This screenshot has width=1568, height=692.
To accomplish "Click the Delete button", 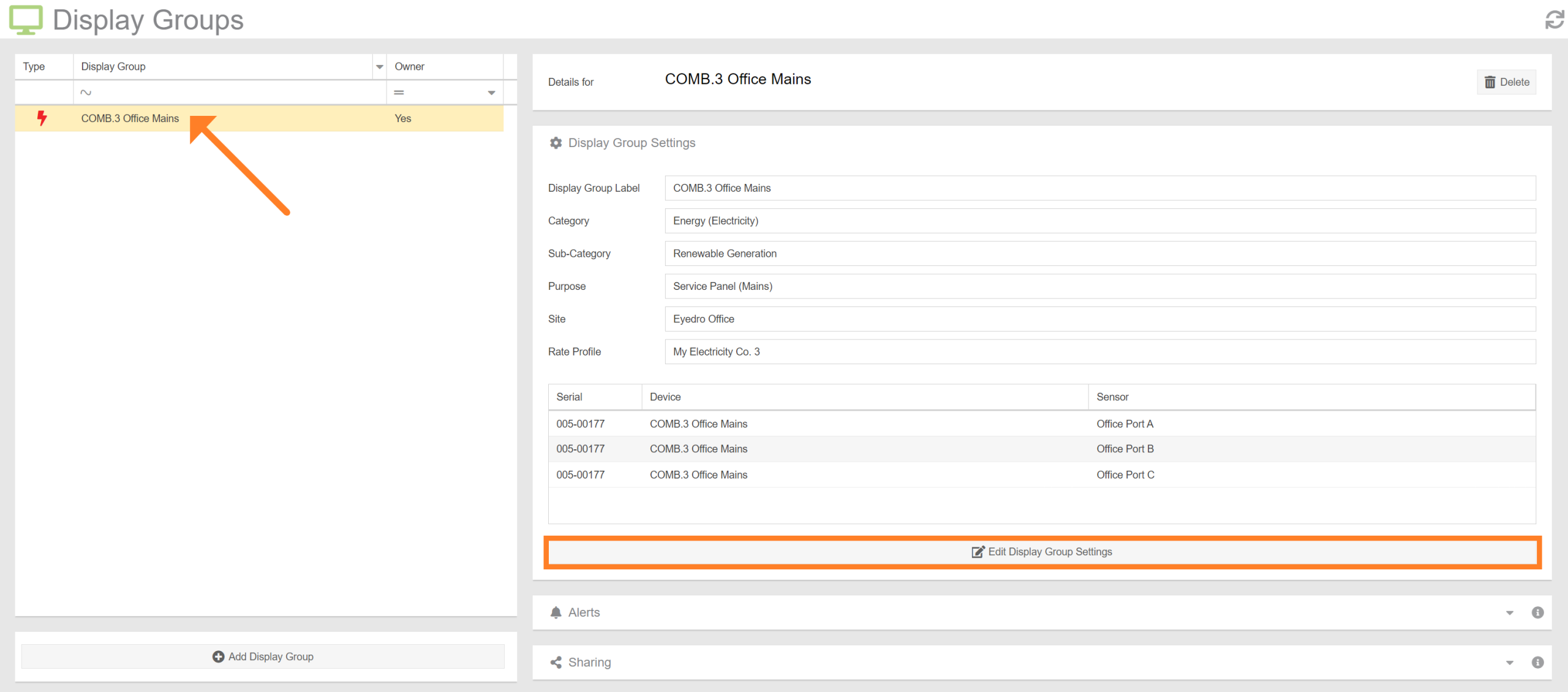I will click(1506, 82).
